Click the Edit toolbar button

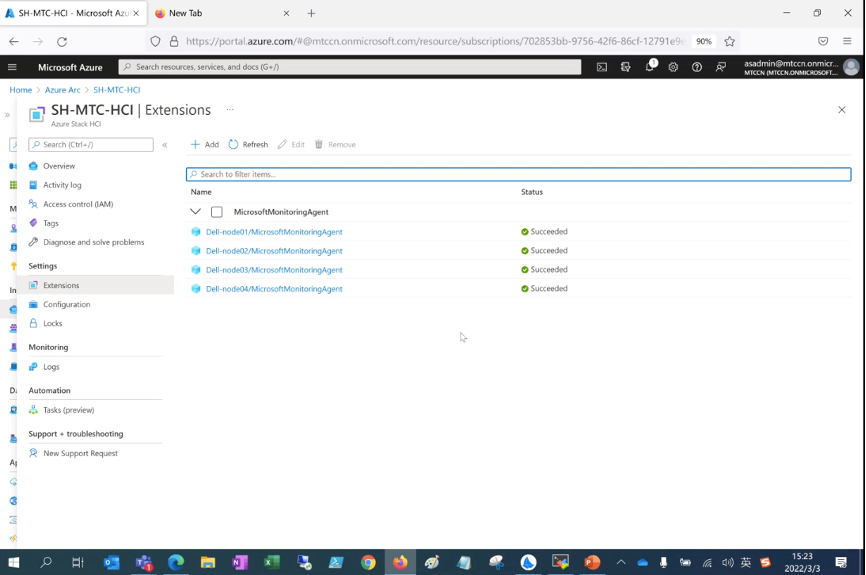pos(291,144)
